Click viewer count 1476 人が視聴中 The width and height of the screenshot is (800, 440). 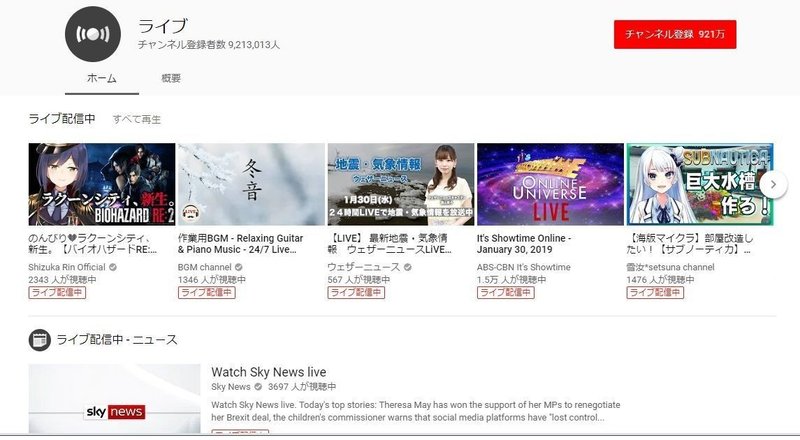(660, 280)
